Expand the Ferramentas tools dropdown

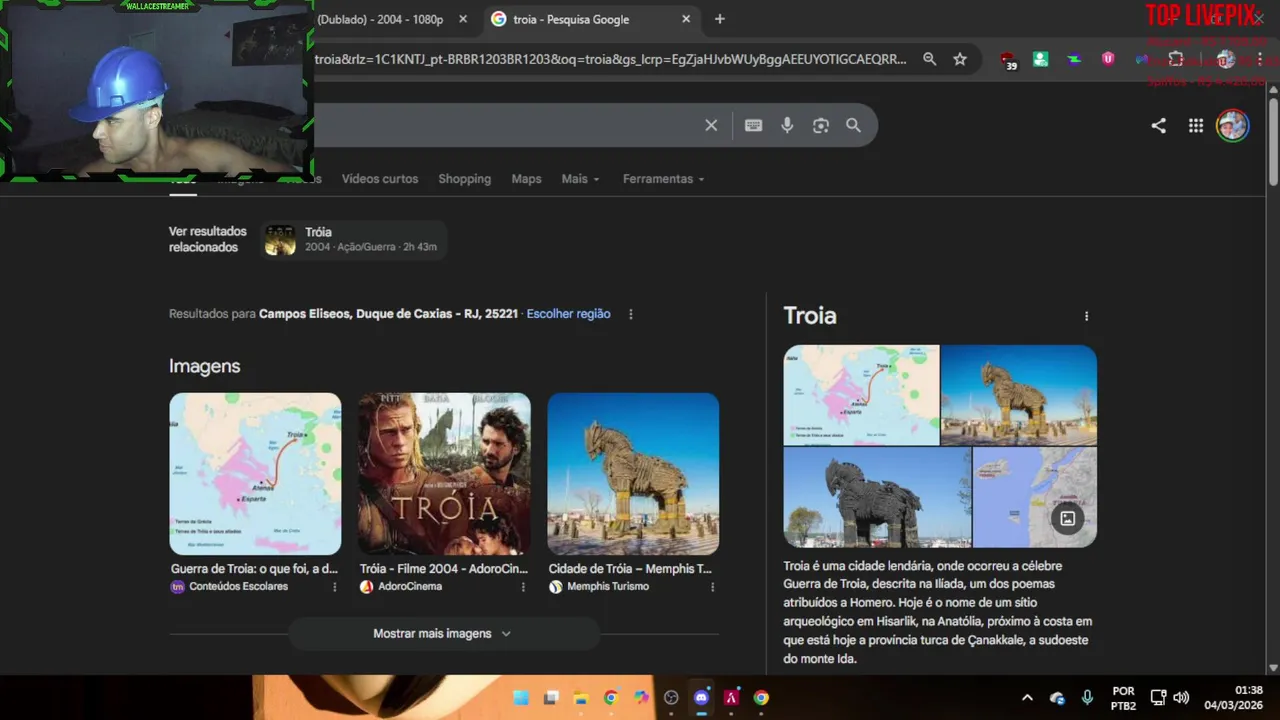coord(663,179)
